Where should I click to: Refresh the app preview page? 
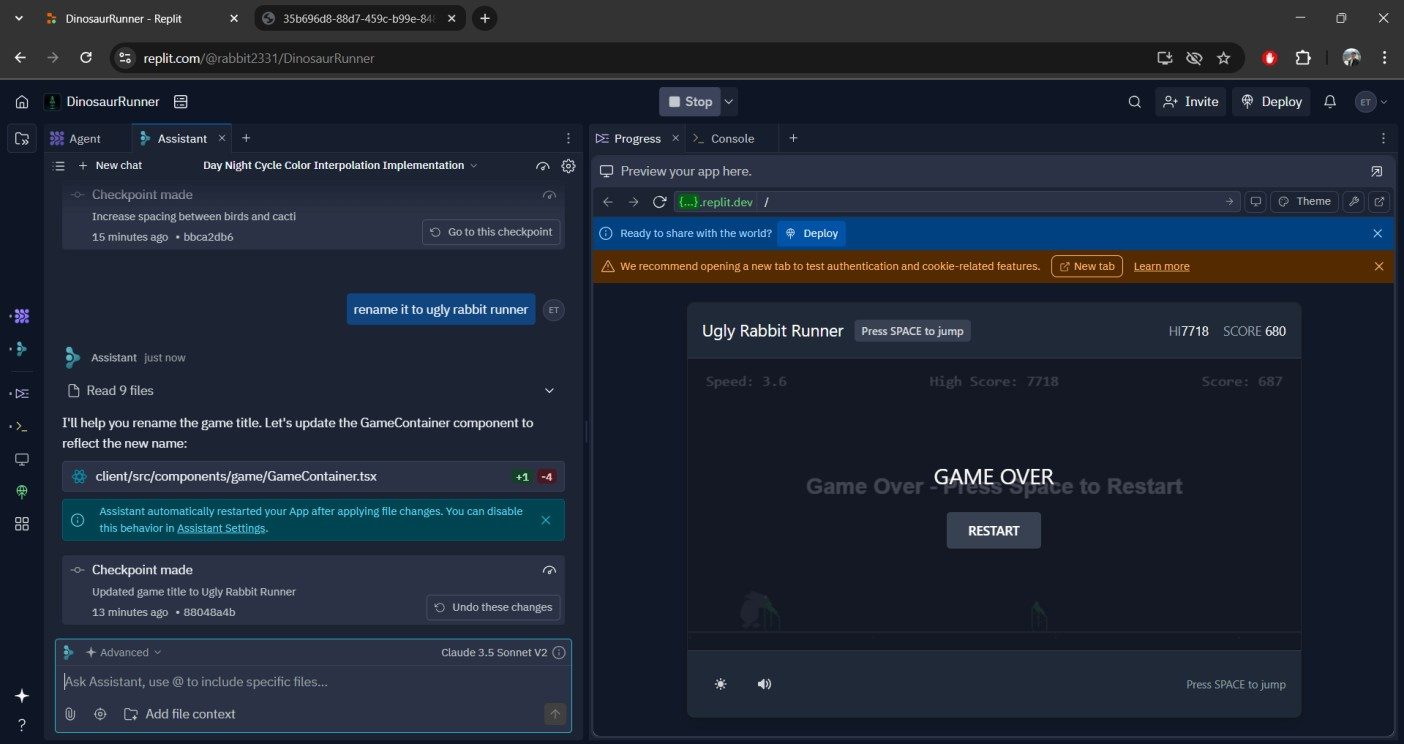click(x=659, y=201)
